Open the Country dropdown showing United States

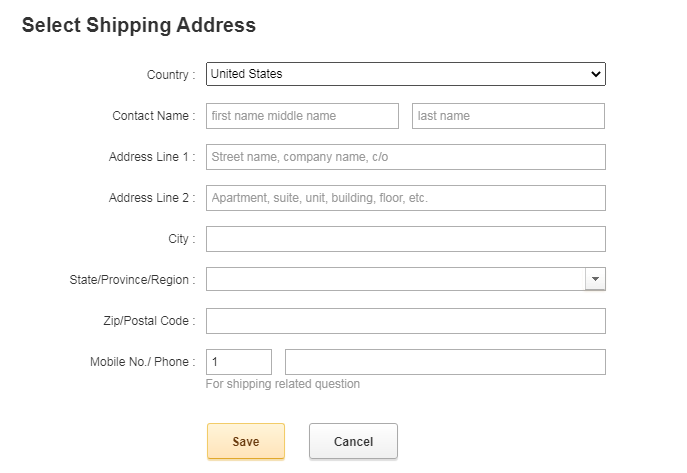click(x=405, y=74)
